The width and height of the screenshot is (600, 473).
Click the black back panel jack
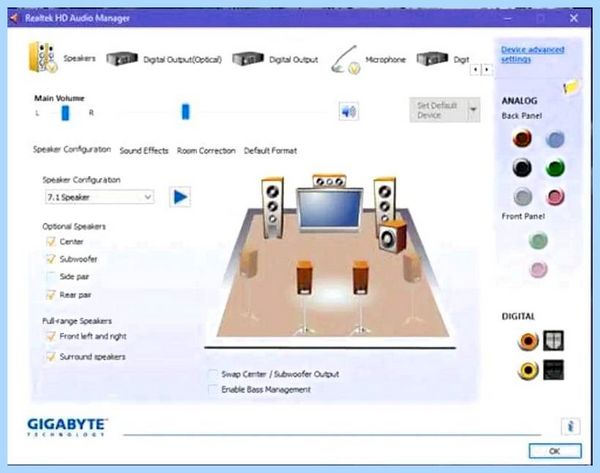(x=522, y=167)
